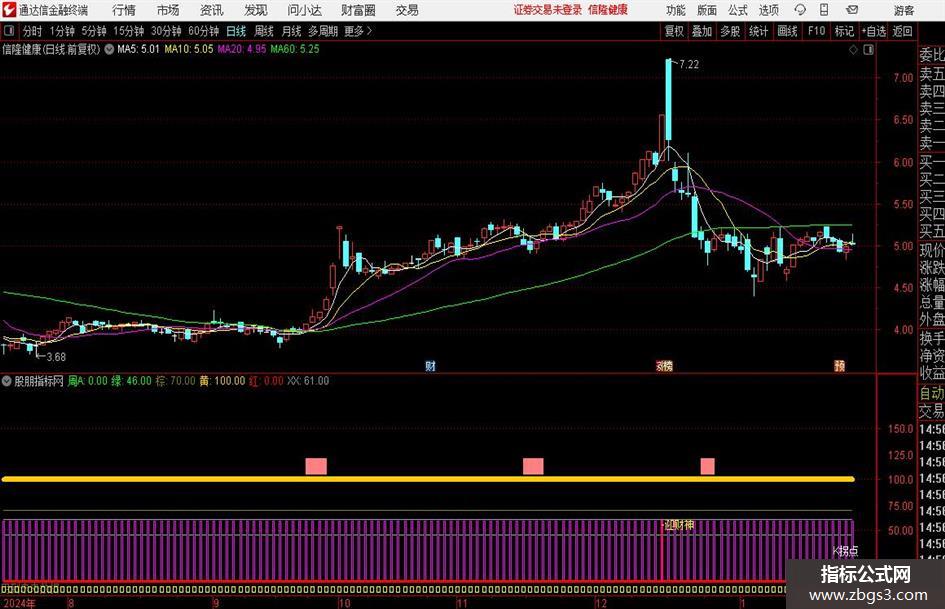The height and width of the screenshot is (609, 945).
Task: Click the 游客 guest account label
Action: (903, 10)
